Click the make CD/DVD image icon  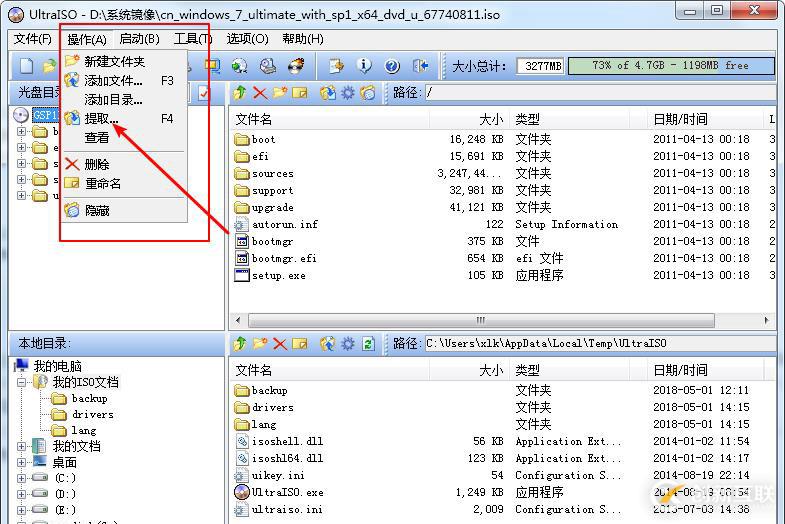pyautogui.click(x=268, y=66)
